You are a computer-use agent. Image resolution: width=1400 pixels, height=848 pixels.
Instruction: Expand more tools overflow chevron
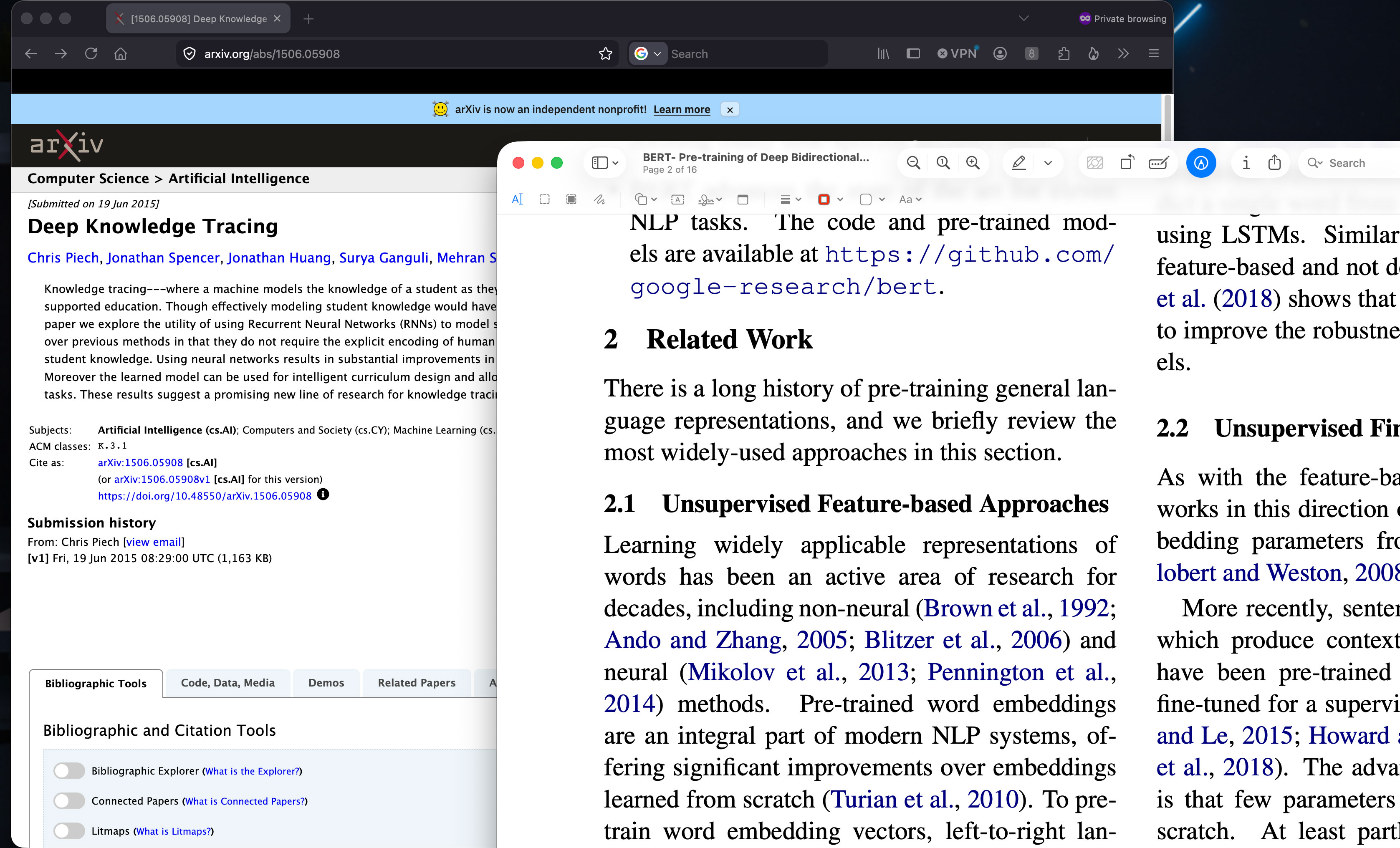tap(1123, 53)
